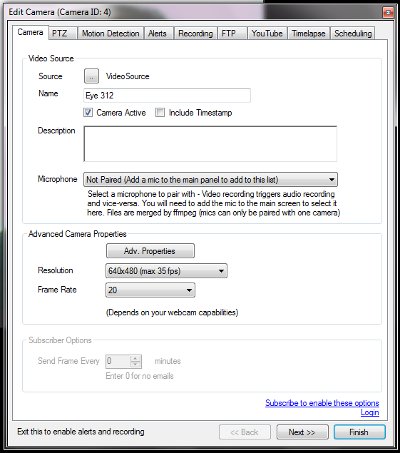Click the Next >> button
This screenshot has width=400, height=453.
(302, 432)
